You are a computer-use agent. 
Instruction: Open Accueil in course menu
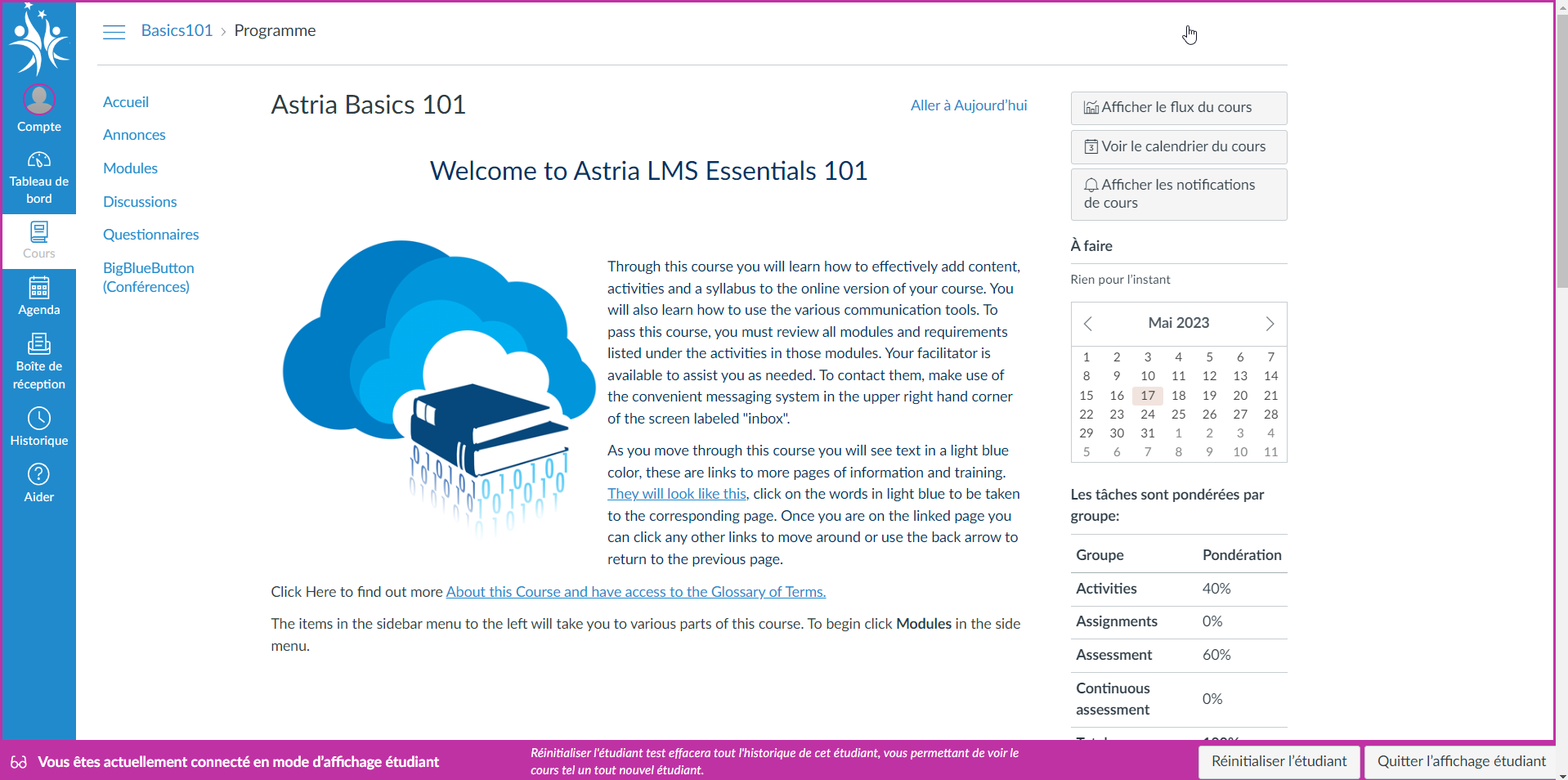[126, 102]
